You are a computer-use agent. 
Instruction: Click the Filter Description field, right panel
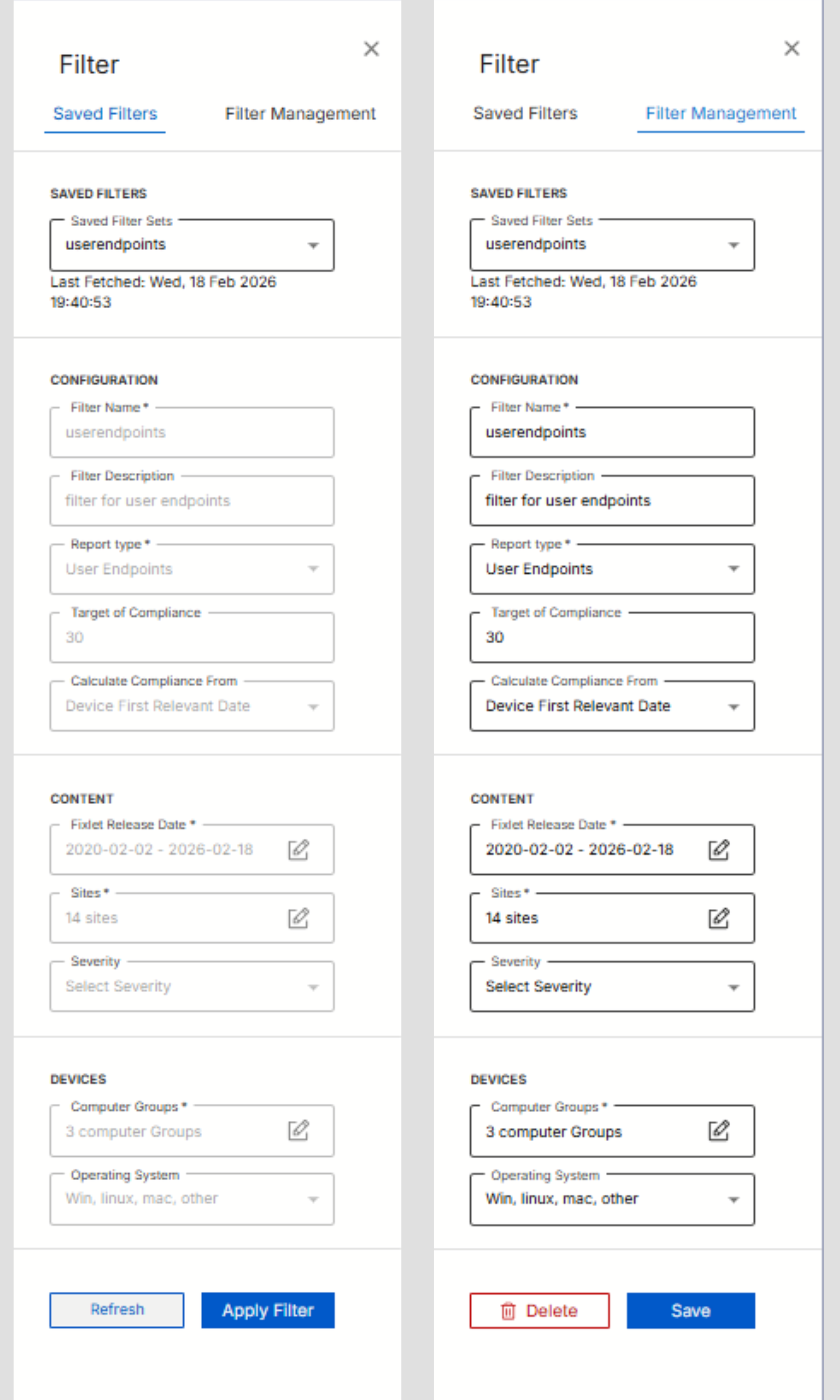pyautogui.click(x=611, y=501)
